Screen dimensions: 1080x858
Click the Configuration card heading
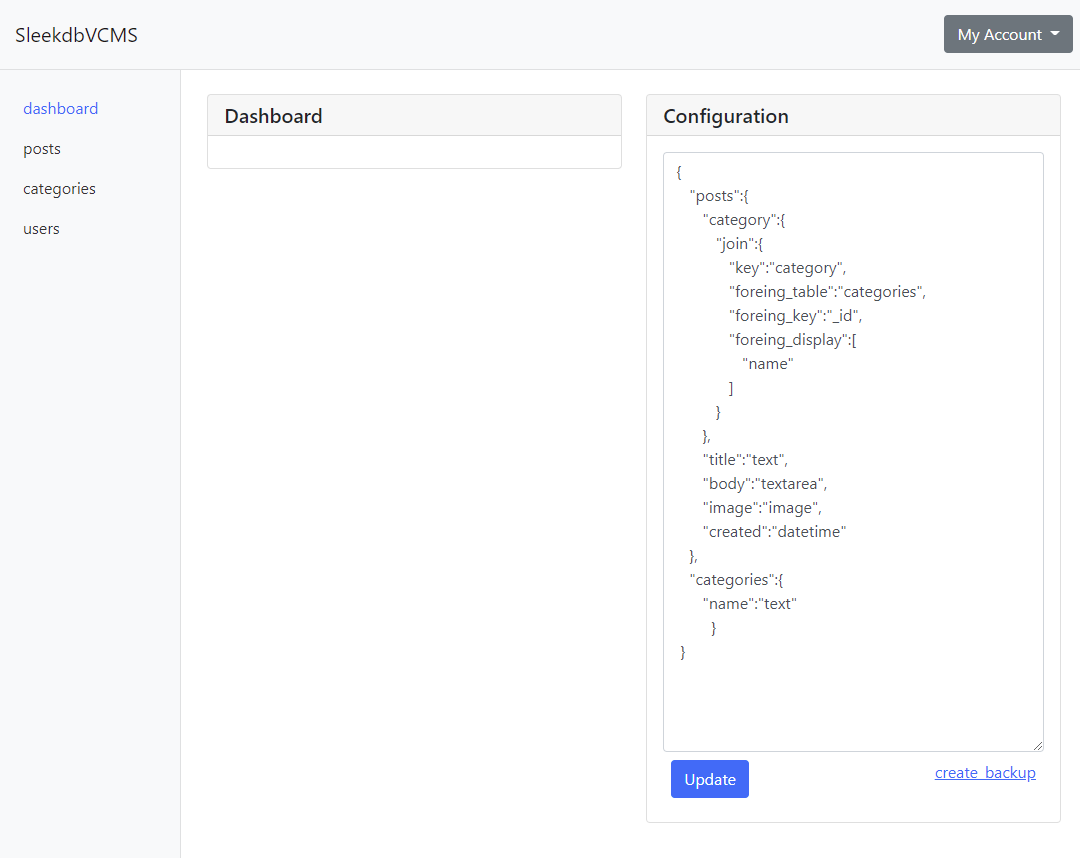pyautogui.click(x=726, y=116)
